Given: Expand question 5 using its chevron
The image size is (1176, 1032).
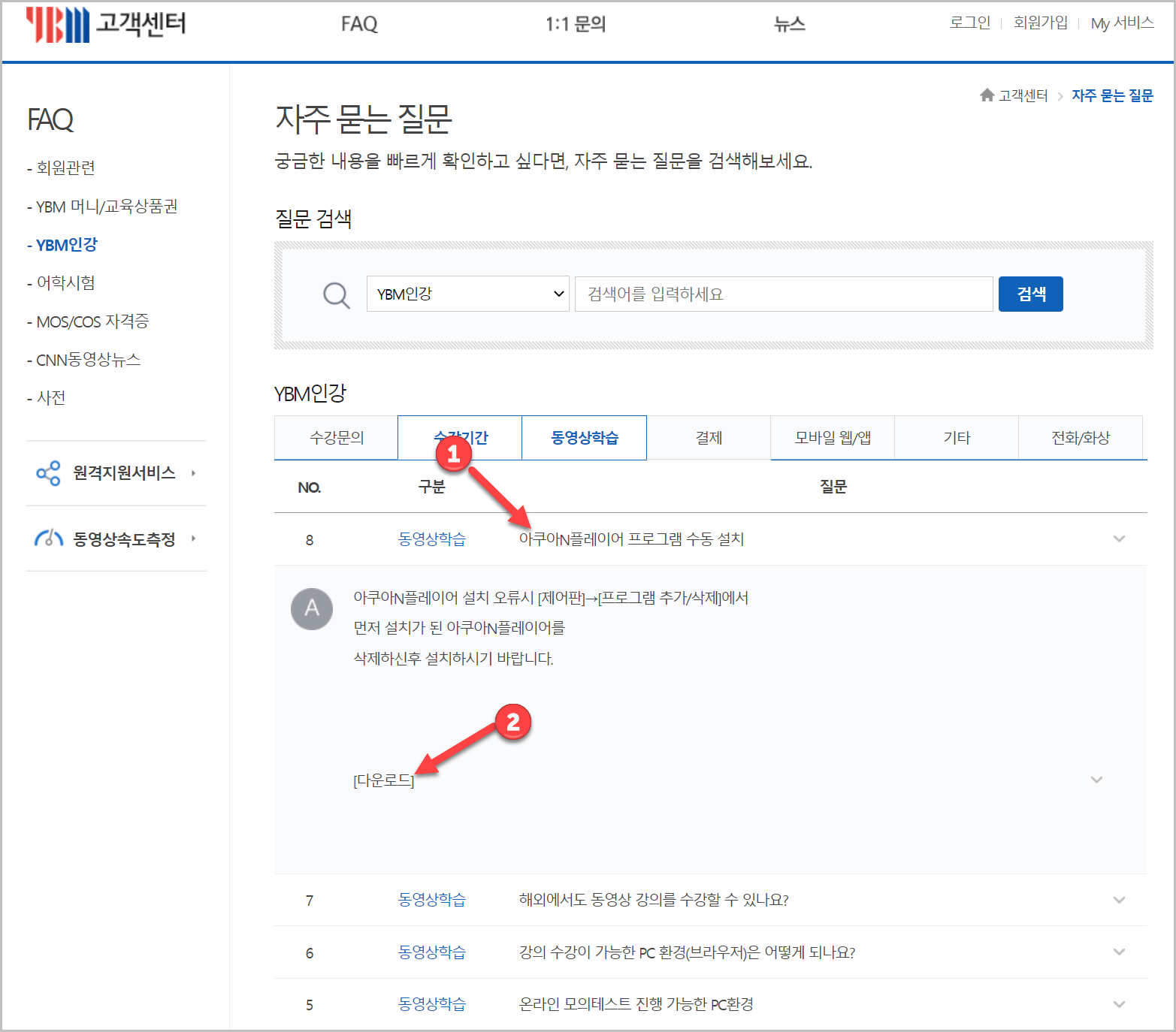Looking at the screenshot, I should point(1119,1004).
